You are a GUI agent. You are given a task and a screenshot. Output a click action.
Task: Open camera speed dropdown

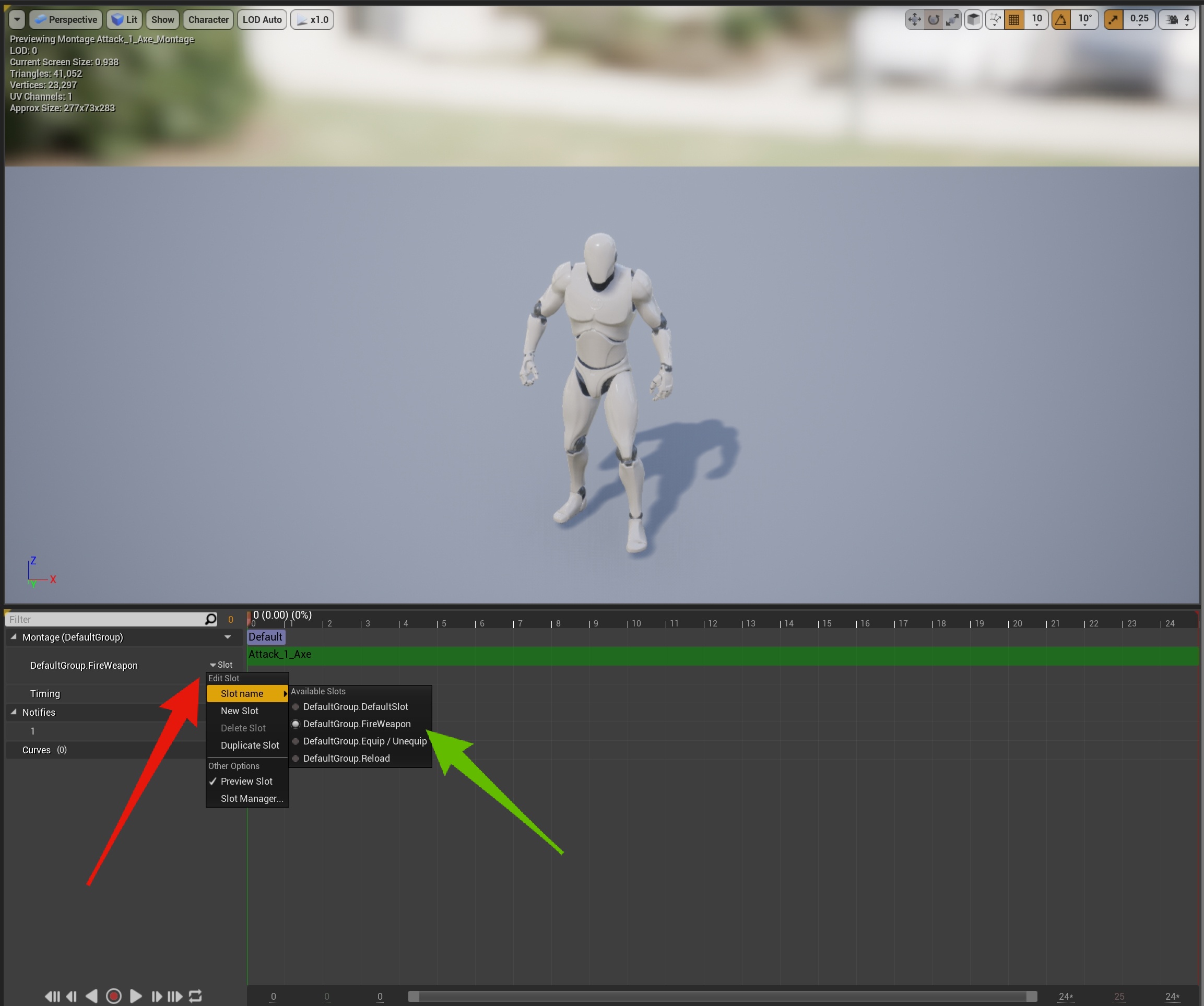tap(1177, 19)
